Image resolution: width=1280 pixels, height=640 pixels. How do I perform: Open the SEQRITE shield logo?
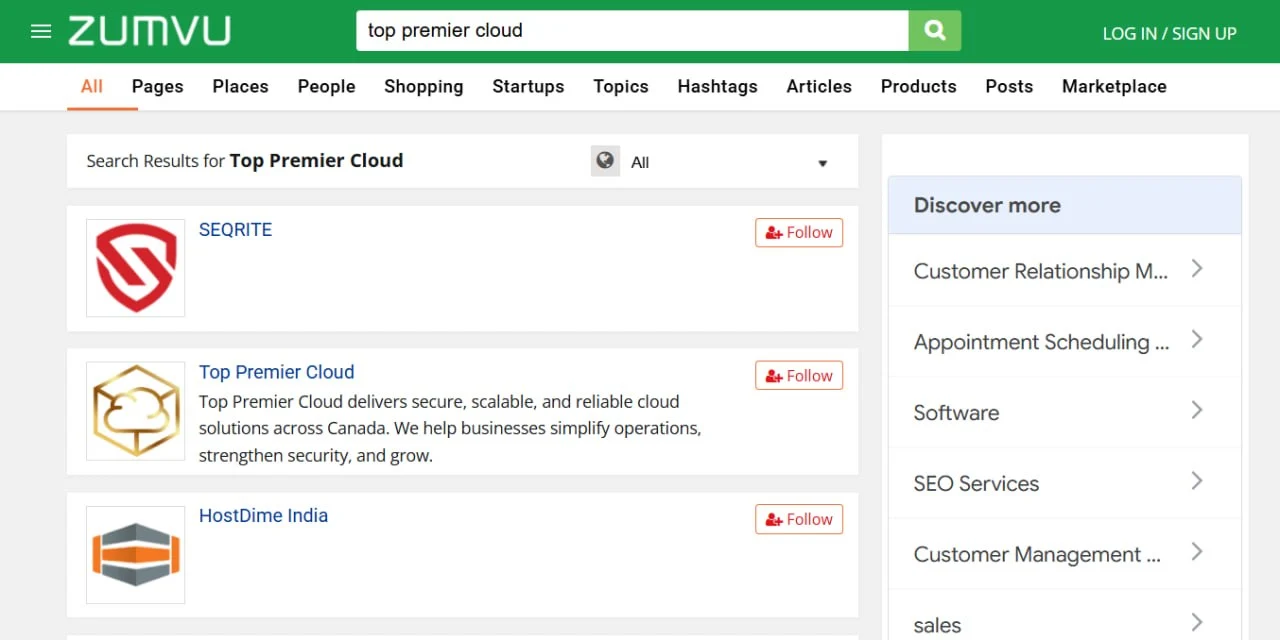(136, 268)
